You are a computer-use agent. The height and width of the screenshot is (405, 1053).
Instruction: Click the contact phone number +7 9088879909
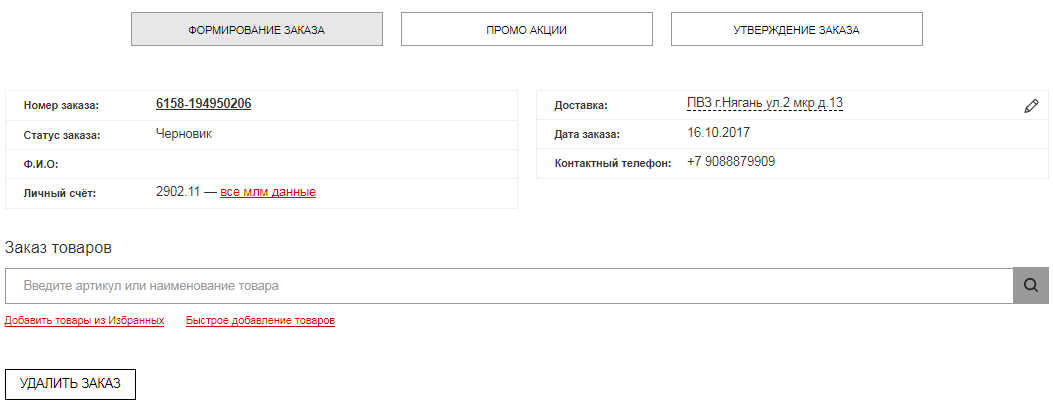[x=731, y=162]
